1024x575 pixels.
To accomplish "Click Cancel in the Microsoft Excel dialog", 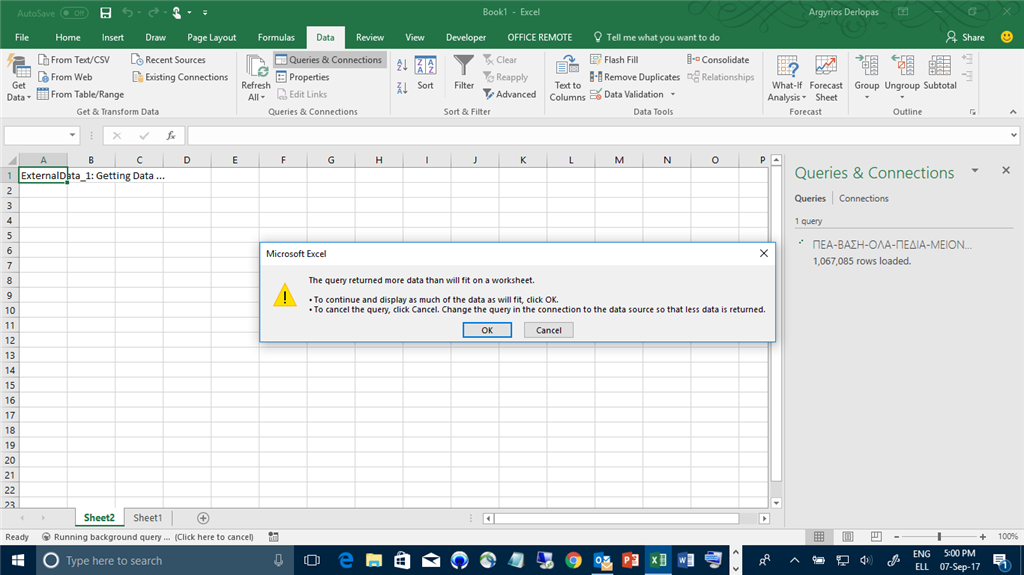I will tap(549, 330).
